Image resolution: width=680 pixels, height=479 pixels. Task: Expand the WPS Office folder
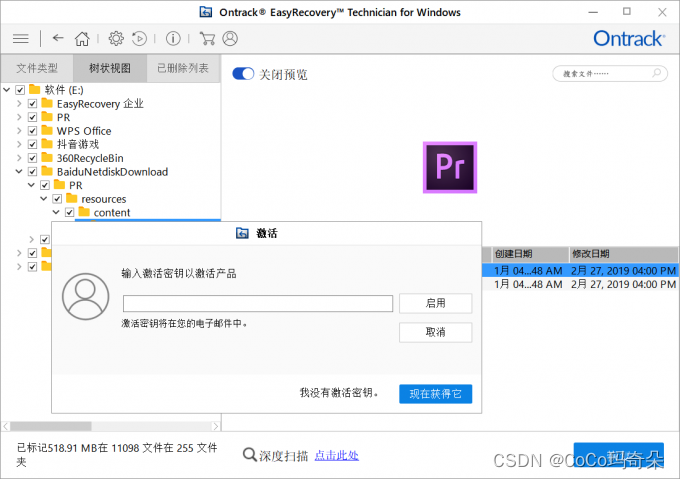click(x=19, y=130)
